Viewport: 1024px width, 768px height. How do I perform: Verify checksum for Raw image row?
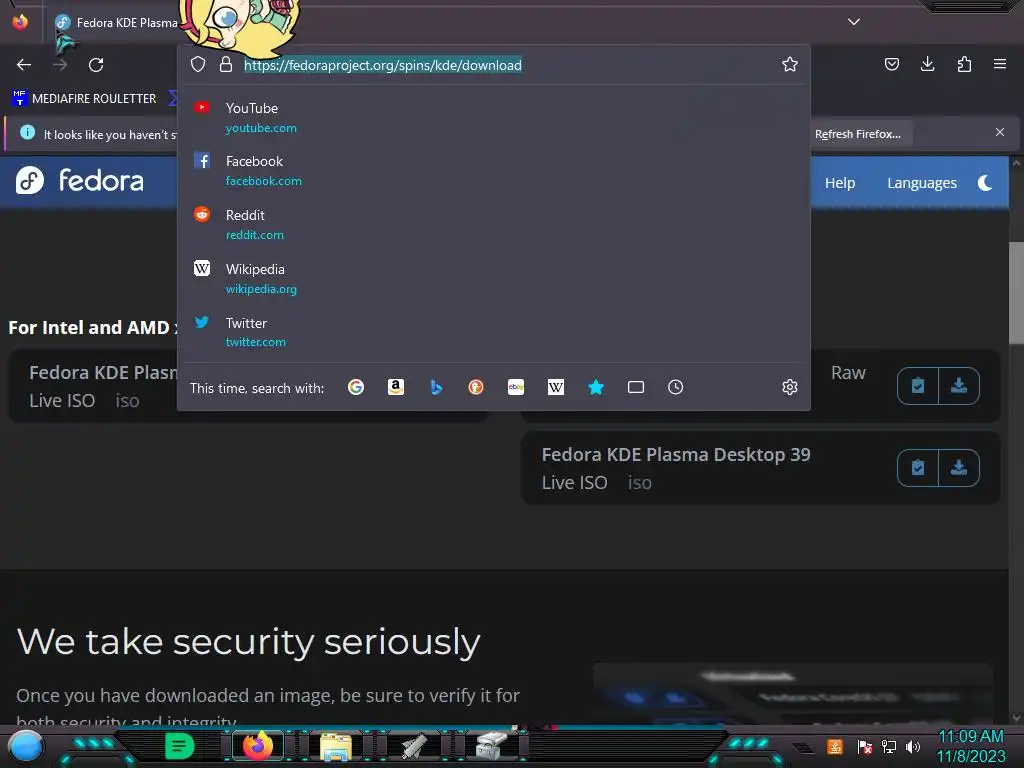[918, 386]
